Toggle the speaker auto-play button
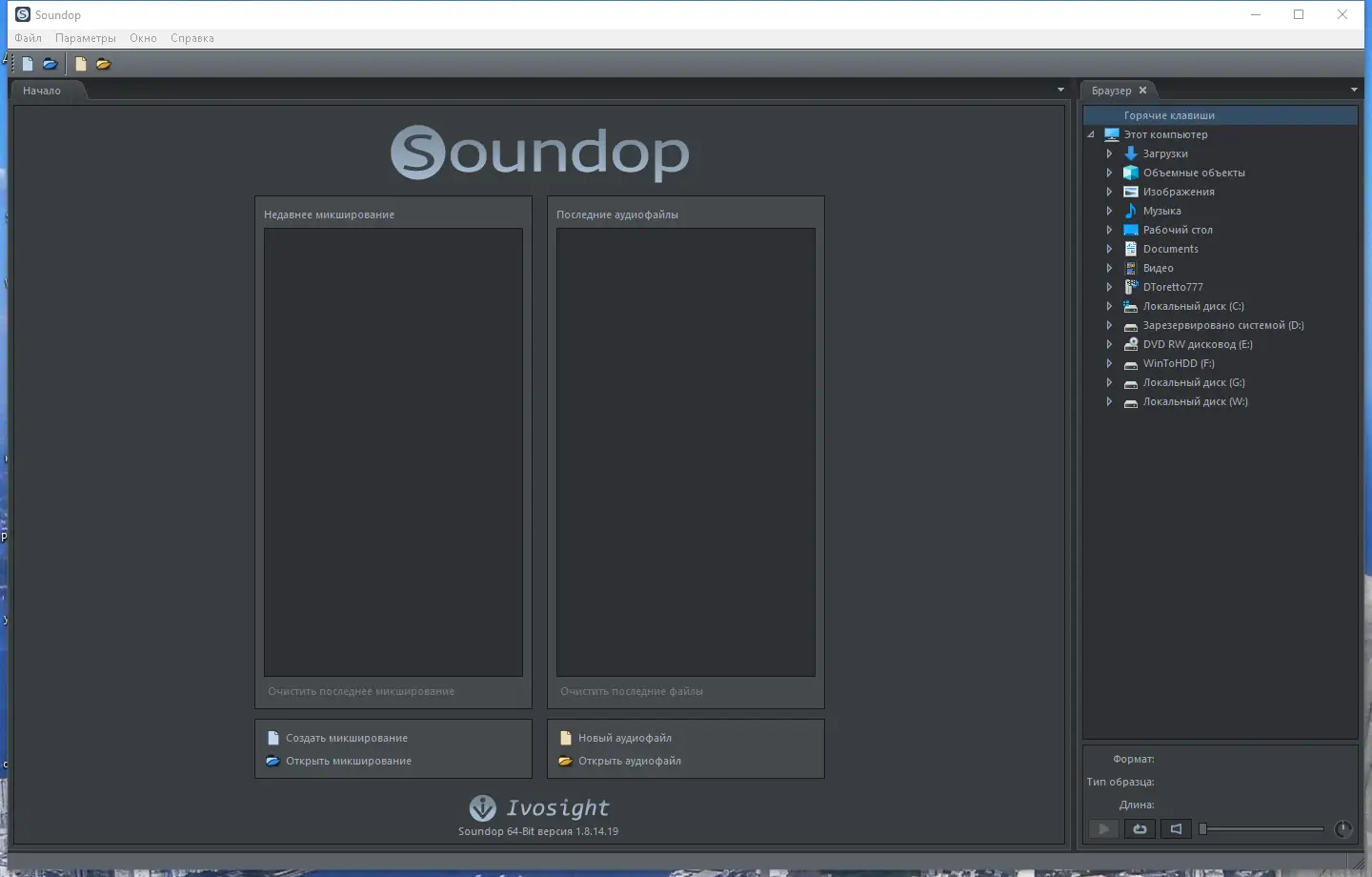The width and height of the screenshot is (1372, 877). (1176, 829)
